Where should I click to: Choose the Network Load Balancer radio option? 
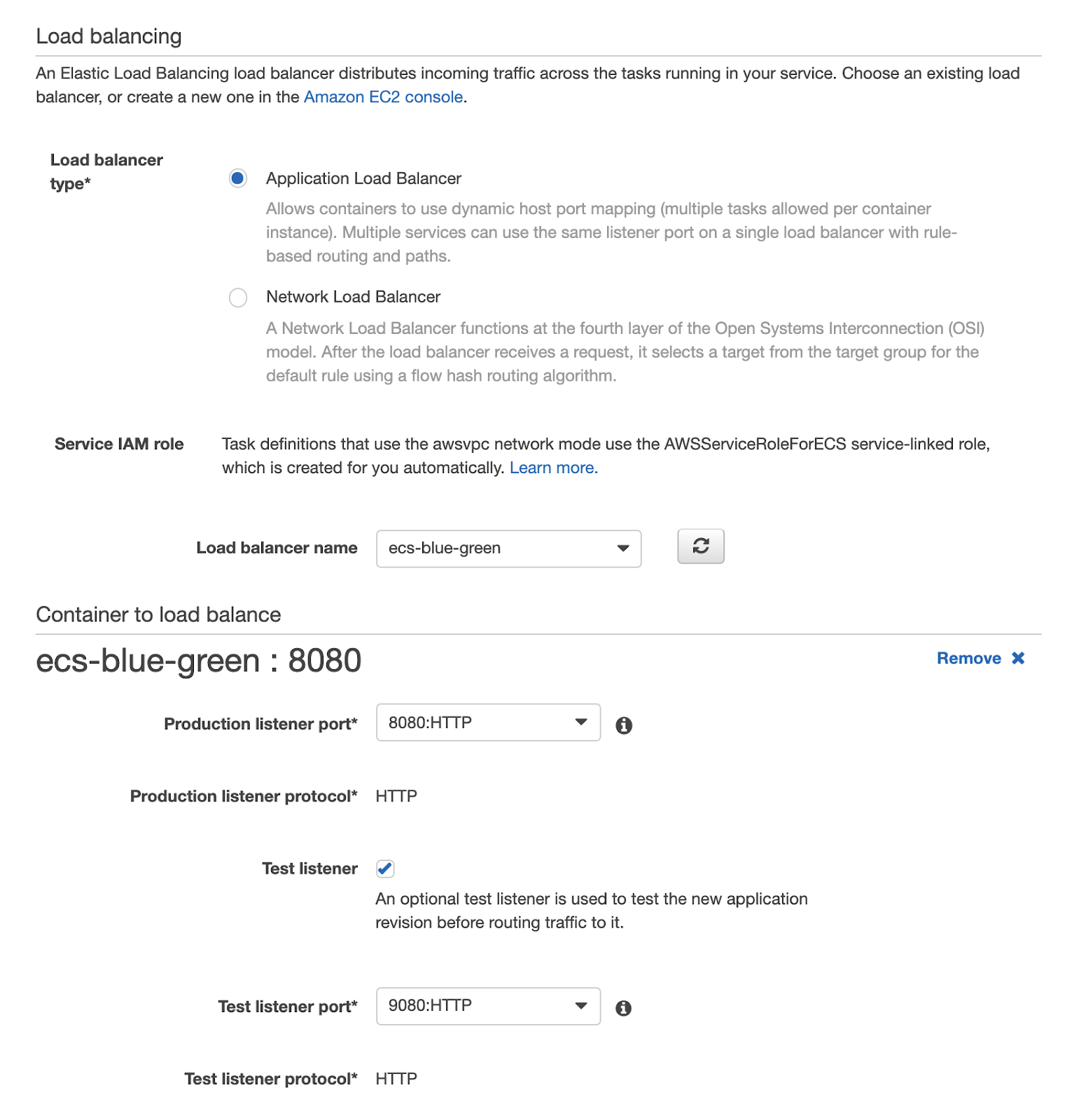[238, 297]
